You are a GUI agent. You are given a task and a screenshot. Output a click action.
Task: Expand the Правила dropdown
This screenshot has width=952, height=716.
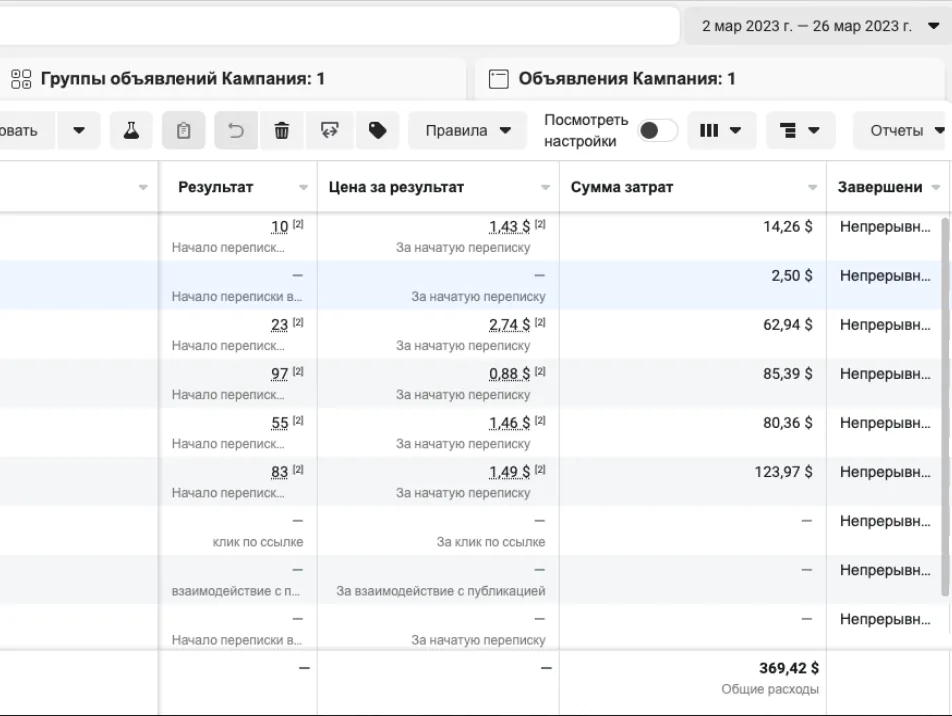tap(467, 130)
